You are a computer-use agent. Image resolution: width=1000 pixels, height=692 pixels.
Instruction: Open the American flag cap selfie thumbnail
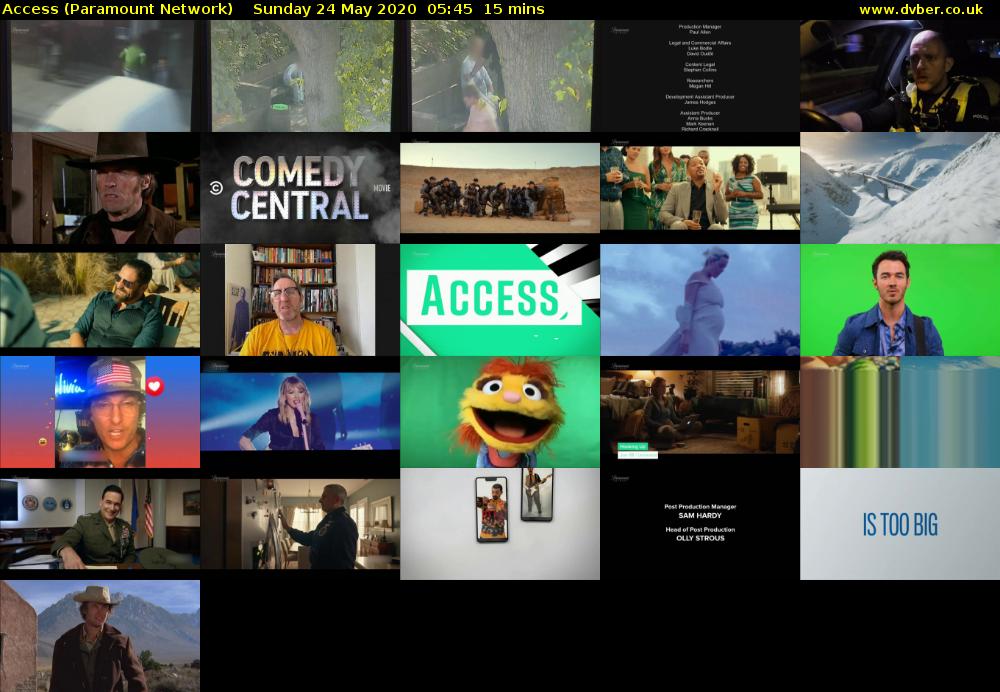coord(100,412)
